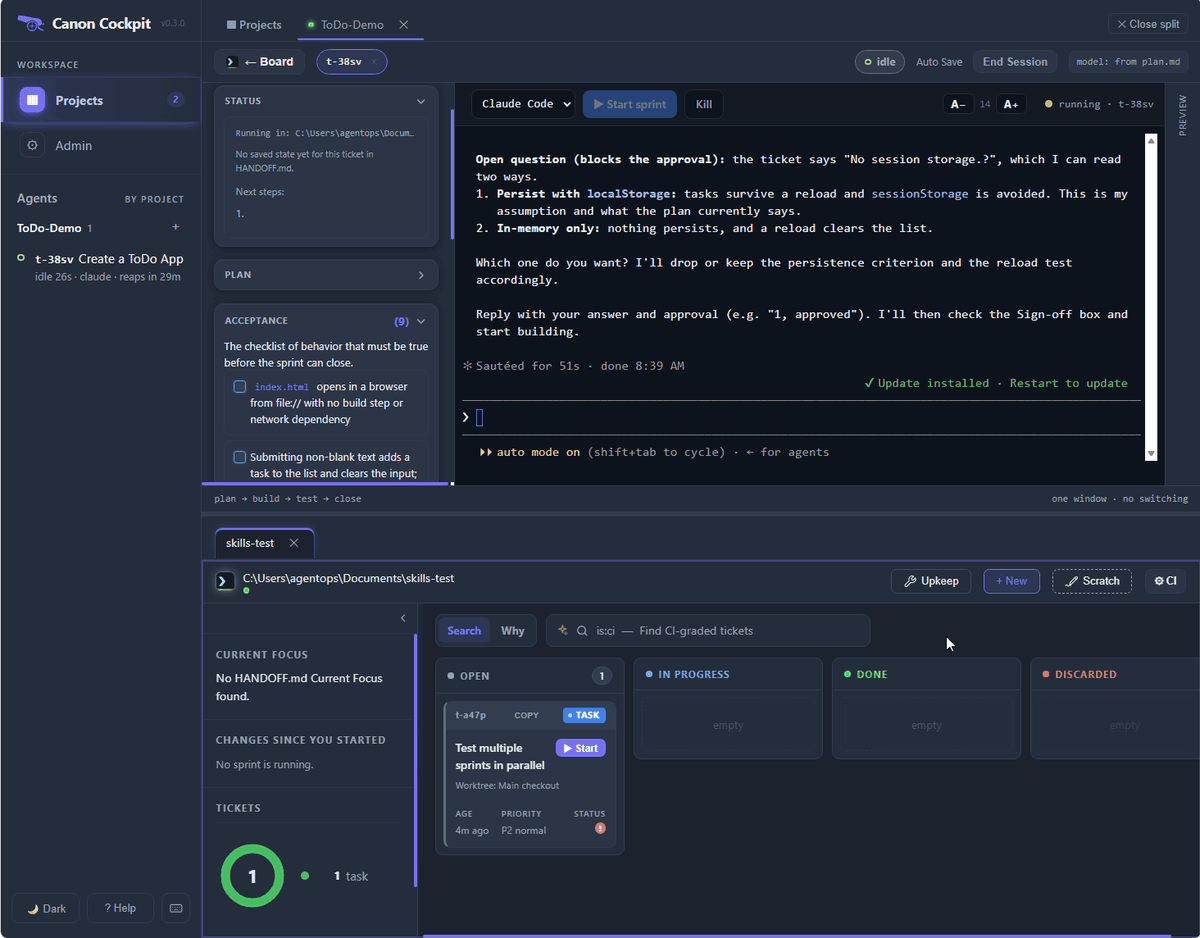Click the Kill button
The image size is (1200, 938).
(704, 104)
